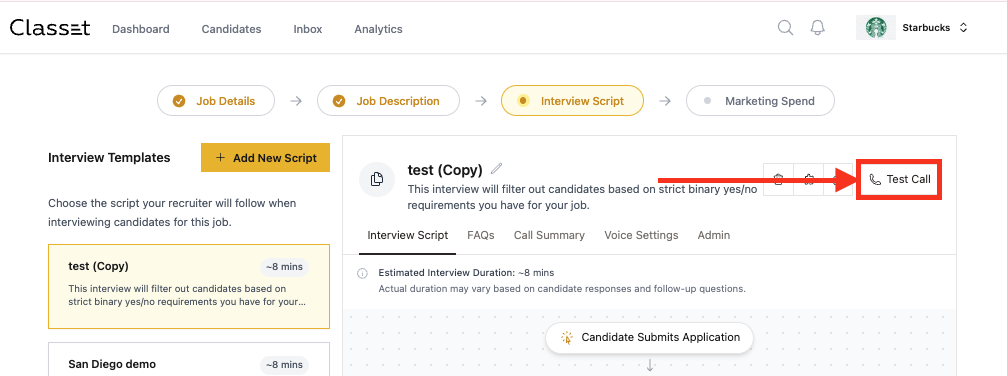Click the Classet logo

click(50, 28)
